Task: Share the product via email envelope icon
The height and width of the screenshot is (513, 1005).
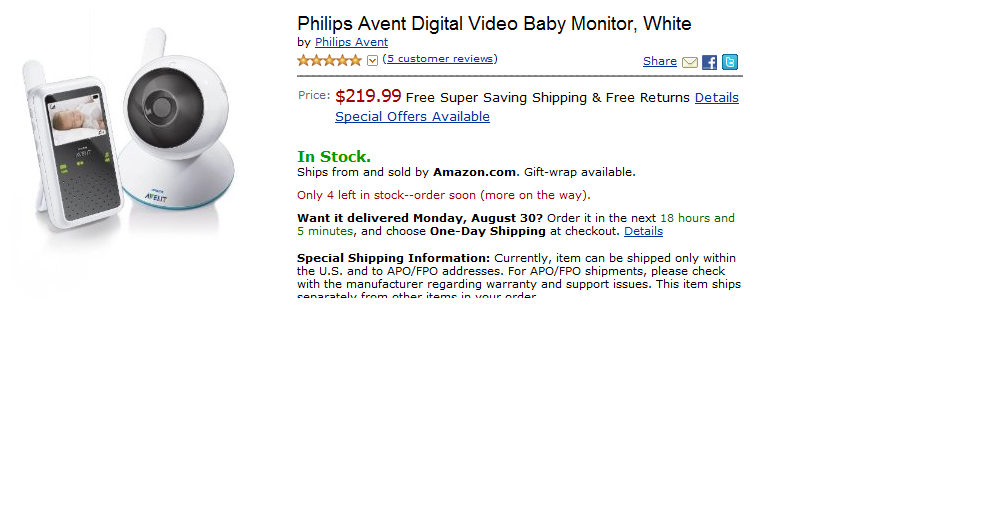Action: (x=690, y=62)
